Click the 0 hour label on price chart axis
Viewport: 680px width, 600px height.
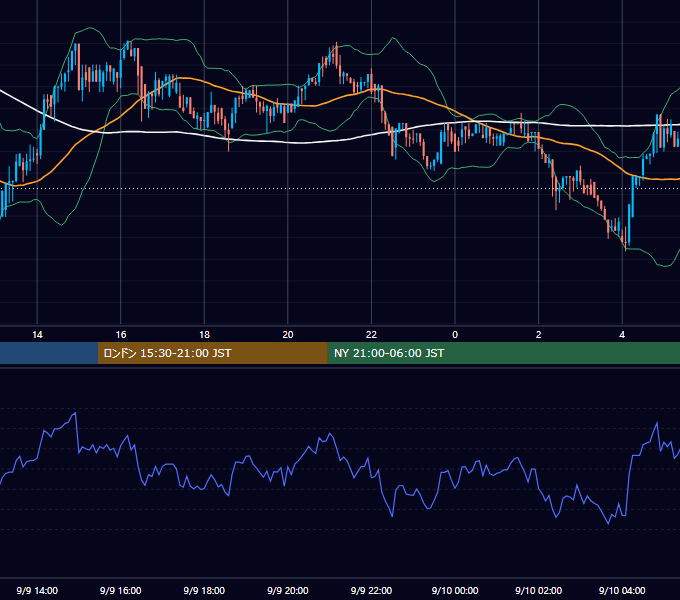[455, 335]
